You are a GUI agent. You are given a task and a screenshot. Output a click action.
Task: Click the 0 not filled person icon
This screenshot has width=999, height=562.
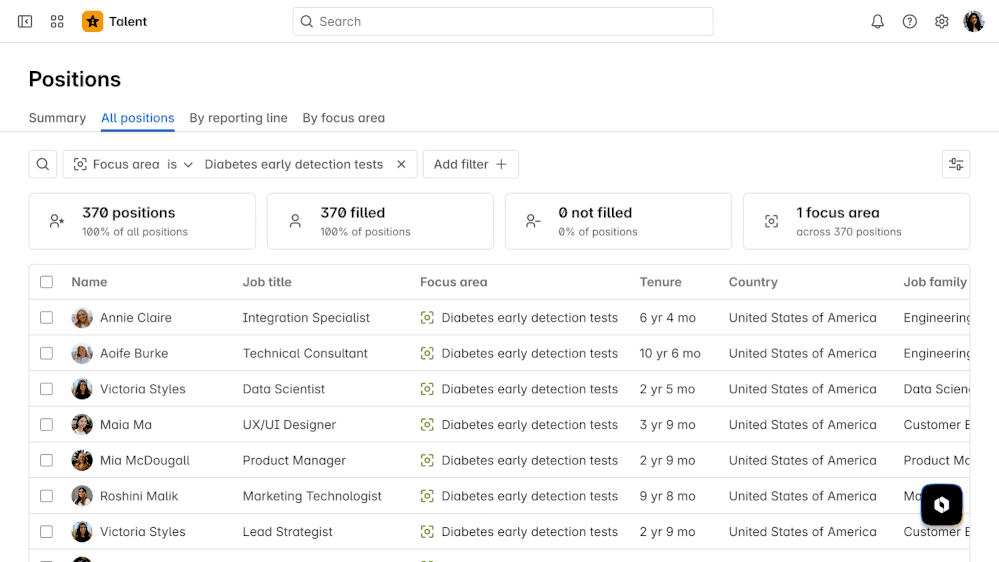click(x=533, y=221)
